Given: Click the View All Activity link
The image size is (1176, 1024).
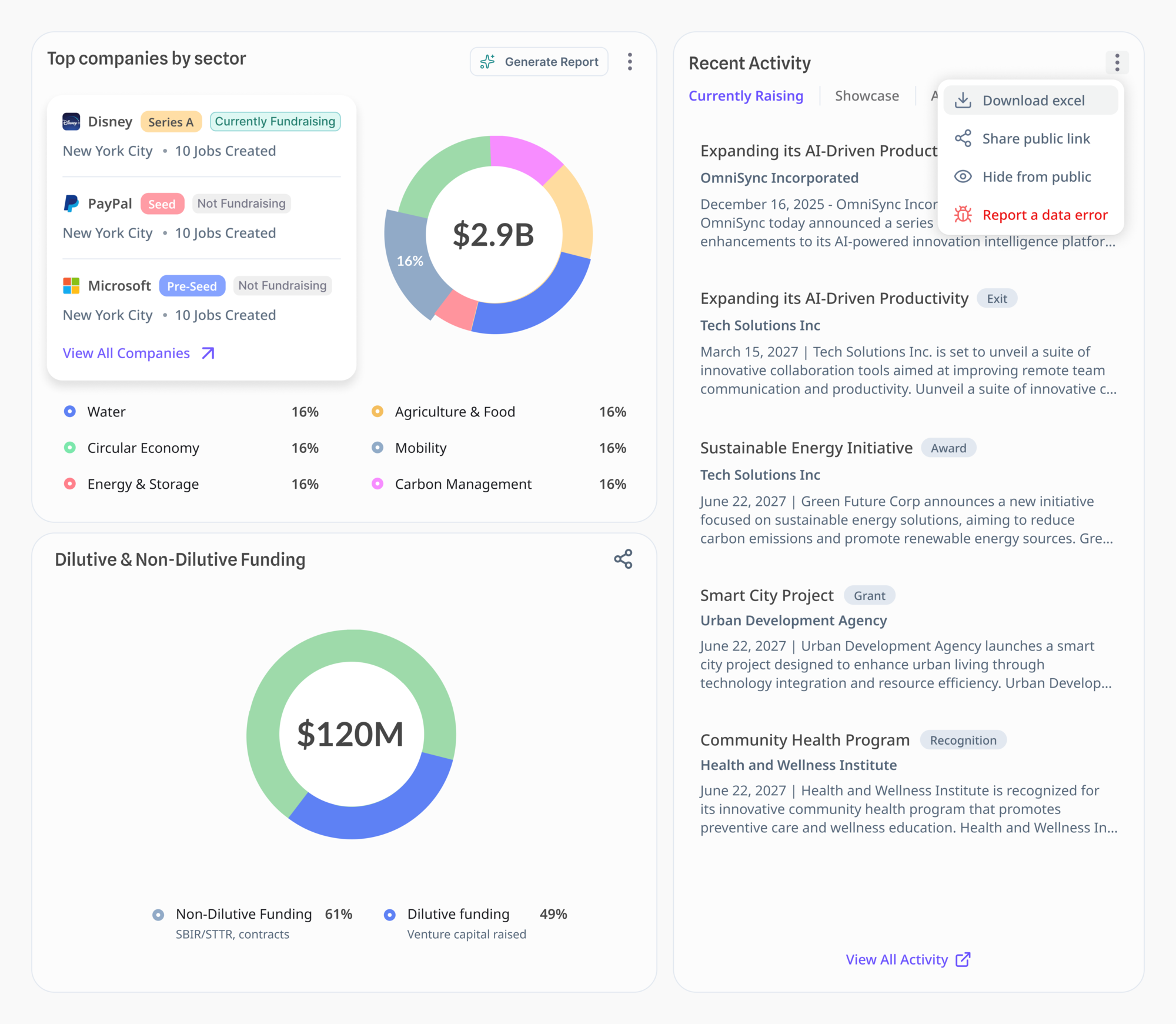Looking at the screenshot, I should [897, 960].
